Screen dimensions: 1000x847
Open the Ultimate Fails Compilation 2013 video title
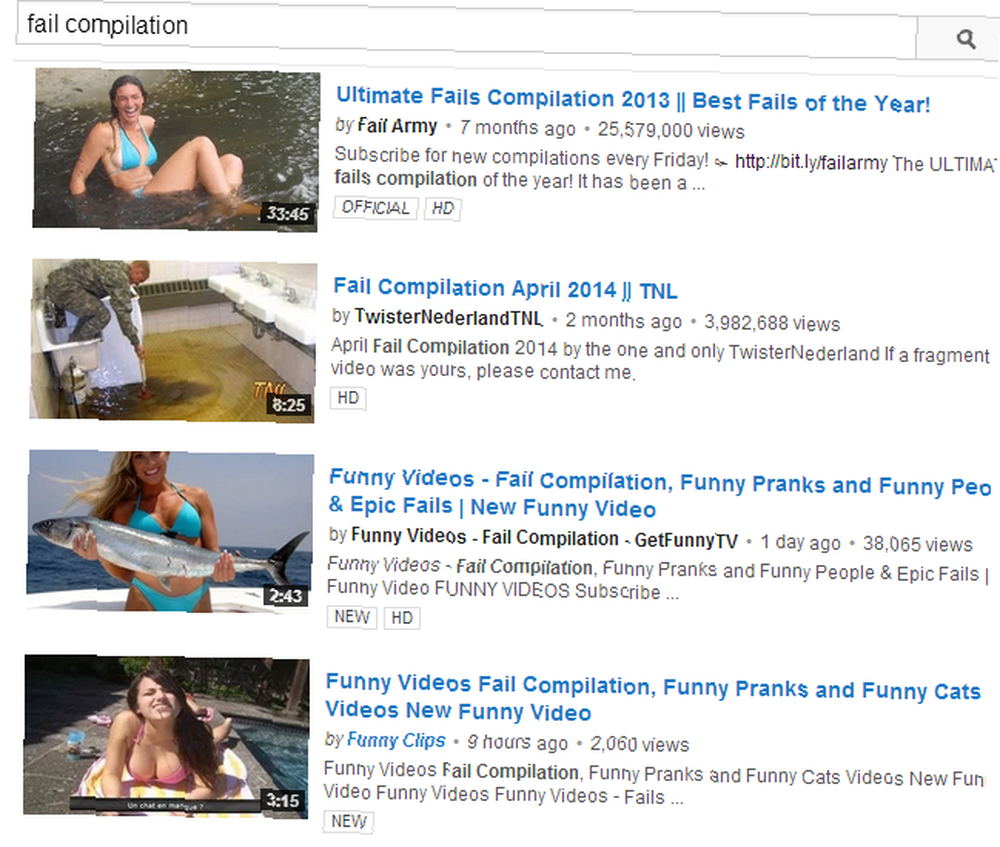click(633, 99)
